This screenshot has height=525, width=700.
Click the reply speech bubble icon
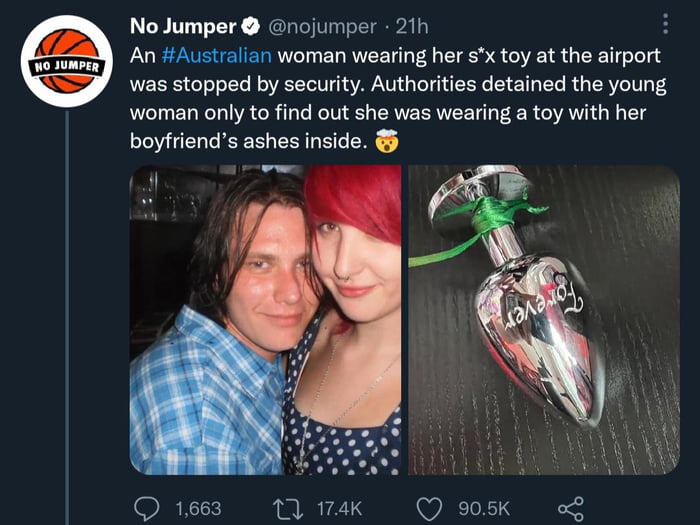[149, 508]
